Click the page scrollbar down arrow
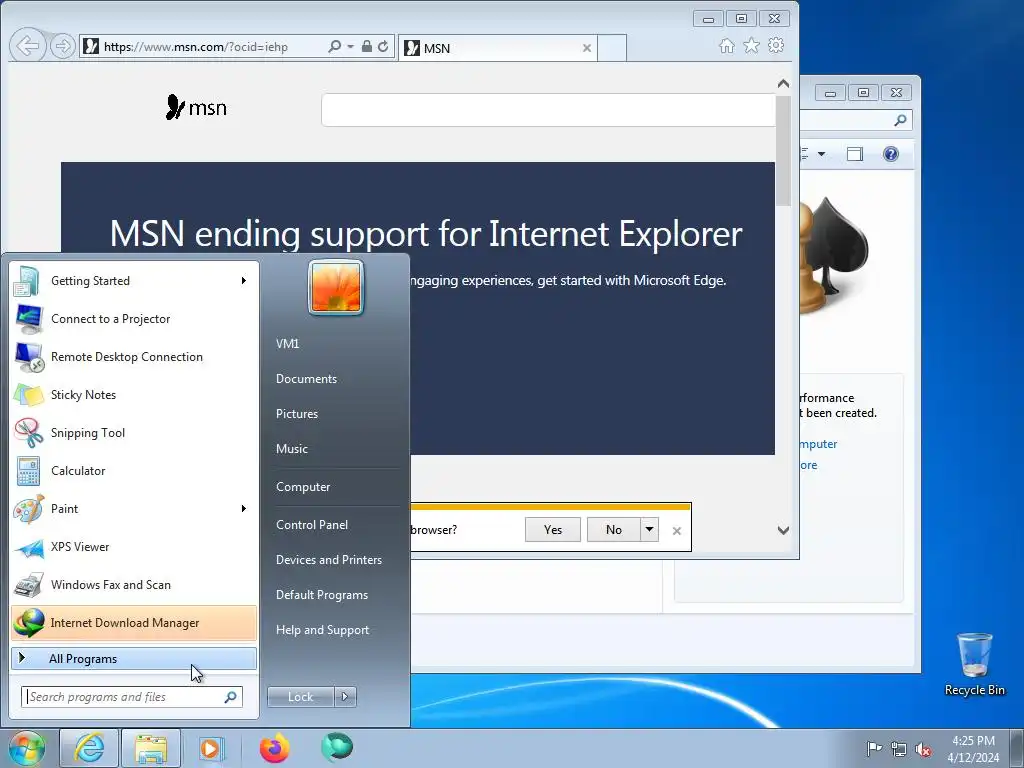This screenshot has height=768, width=1024. tap(783, 530)
